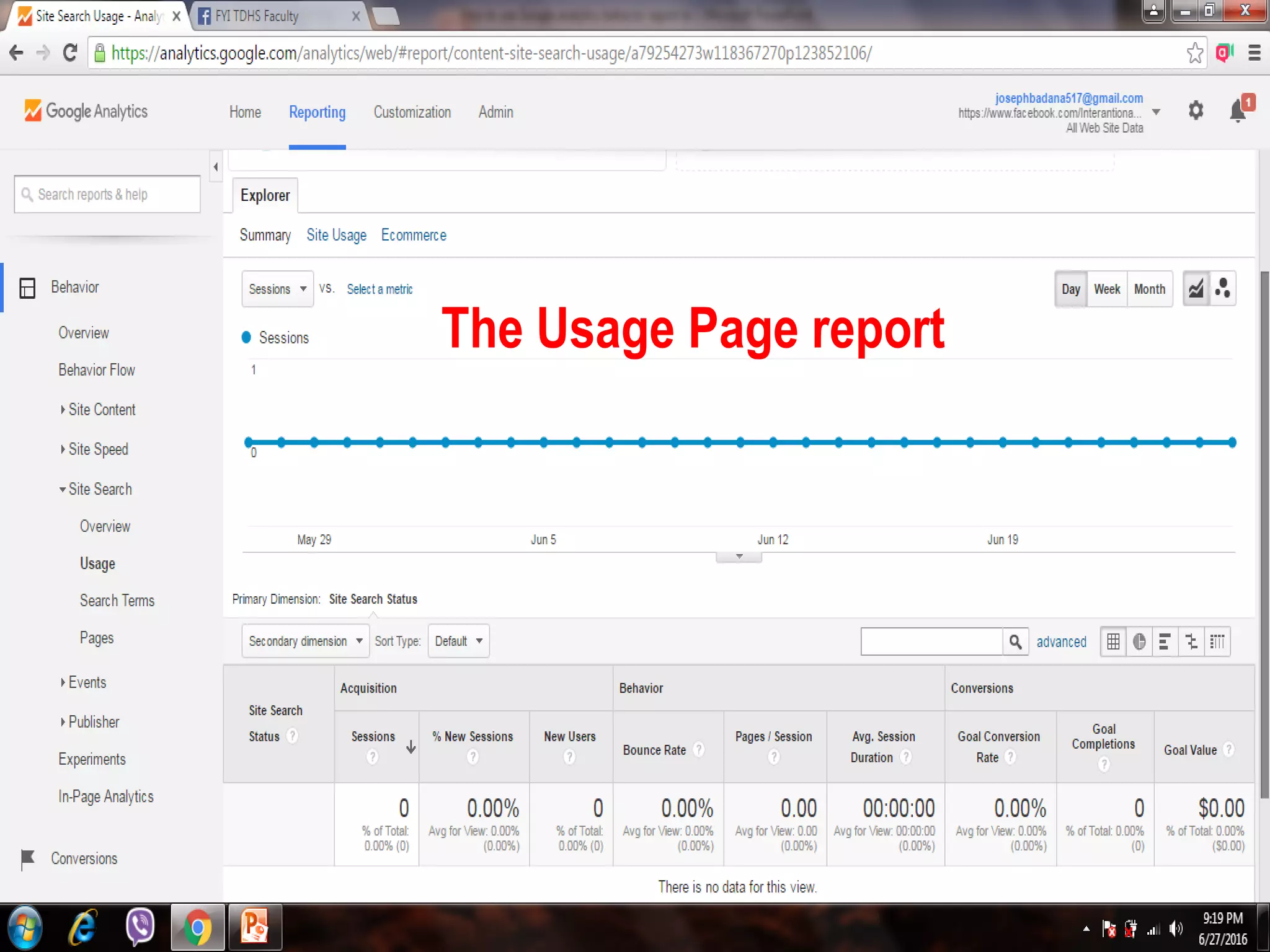Viewport: 1270px width, 952px height.
Task: Open Behavior Flow in sidebar
Action: 97,370
